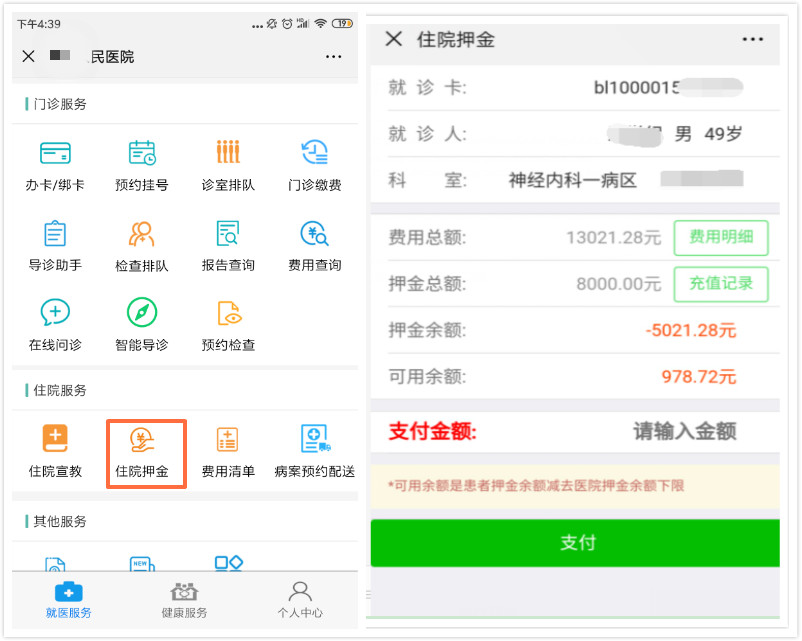Select the 下午4:39 time display
Viewport: 802px width, 641px height.
39,24
